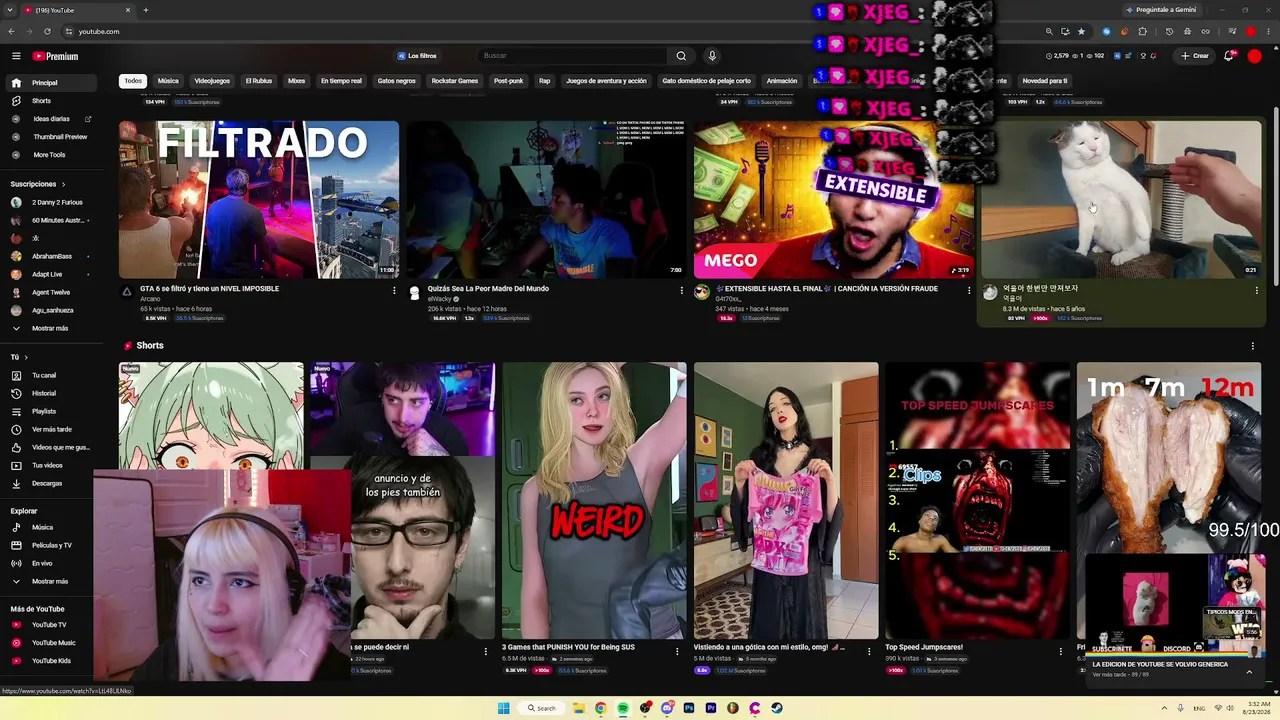Select the Gatos negros filter chip
Viewport: 1280px width, 720px height.
tap(396, 81)
